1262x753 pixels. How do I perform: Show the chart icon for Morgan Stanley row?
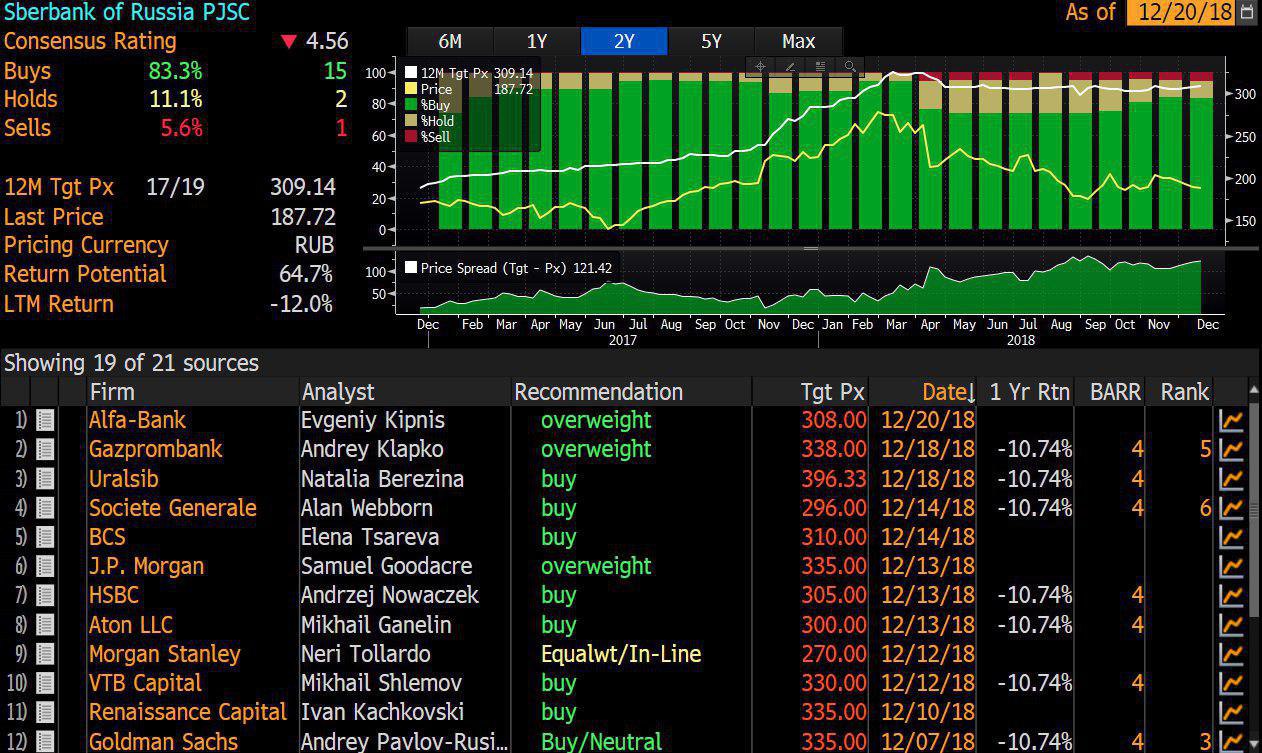pyautogui.click(x=1231, y=654)
